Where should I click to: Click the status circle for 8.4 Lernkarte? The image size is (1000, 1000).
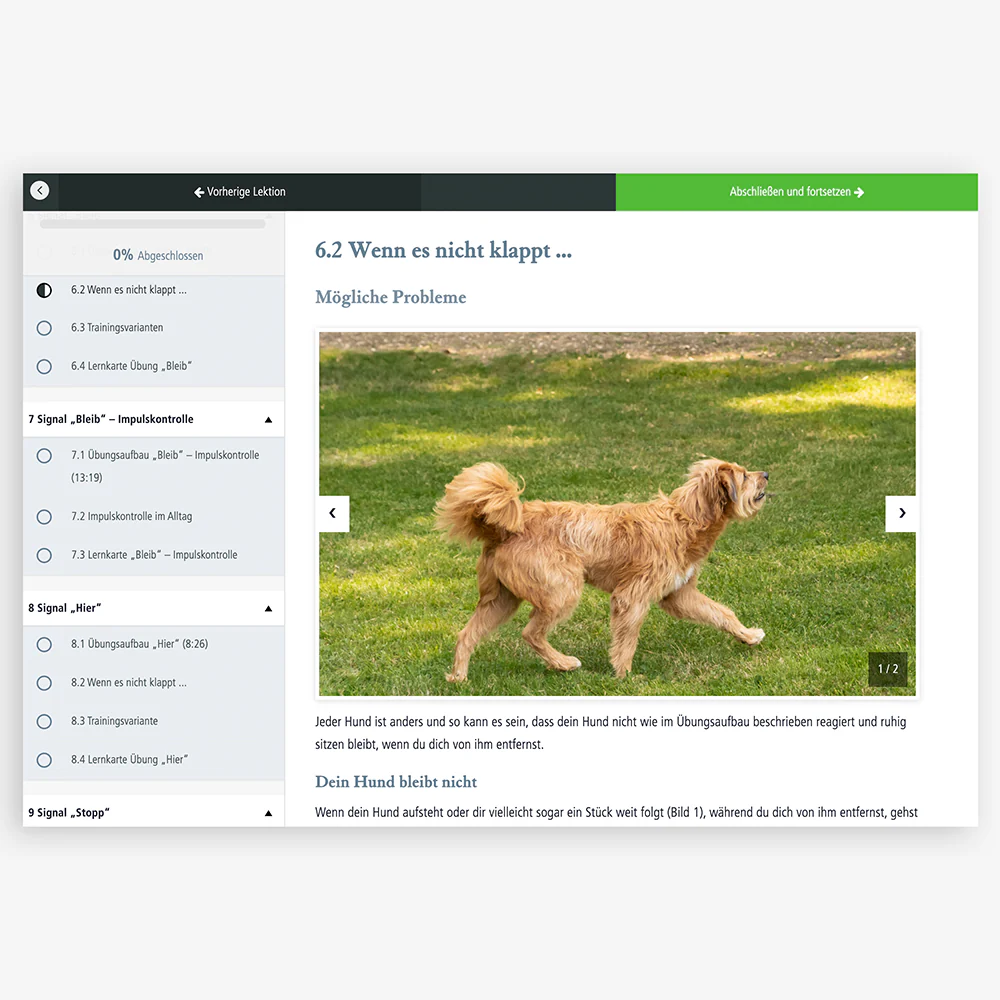pos(44,760)
